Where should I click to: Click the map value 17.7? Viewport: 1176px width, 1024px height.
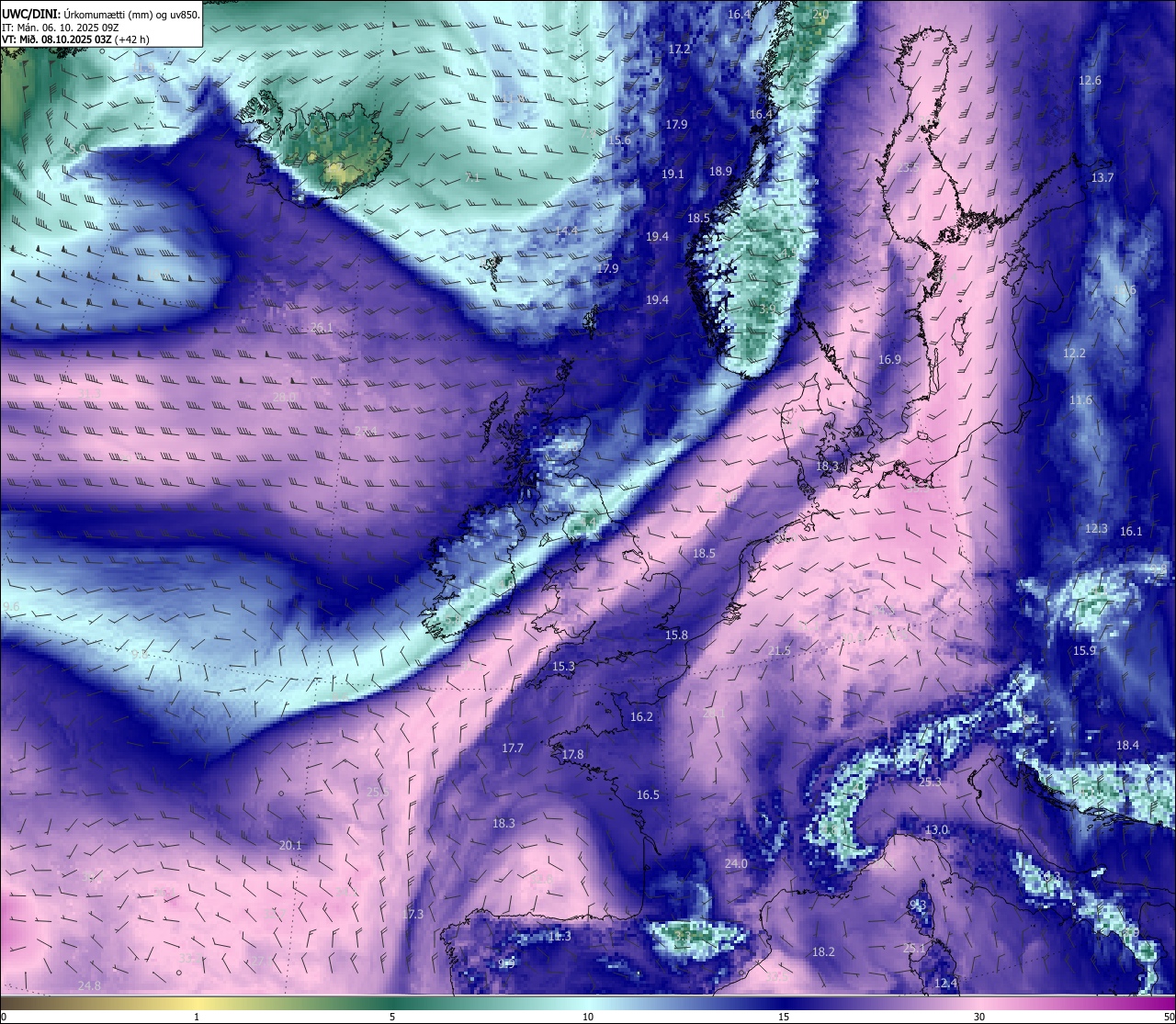[x=512, y=748]
